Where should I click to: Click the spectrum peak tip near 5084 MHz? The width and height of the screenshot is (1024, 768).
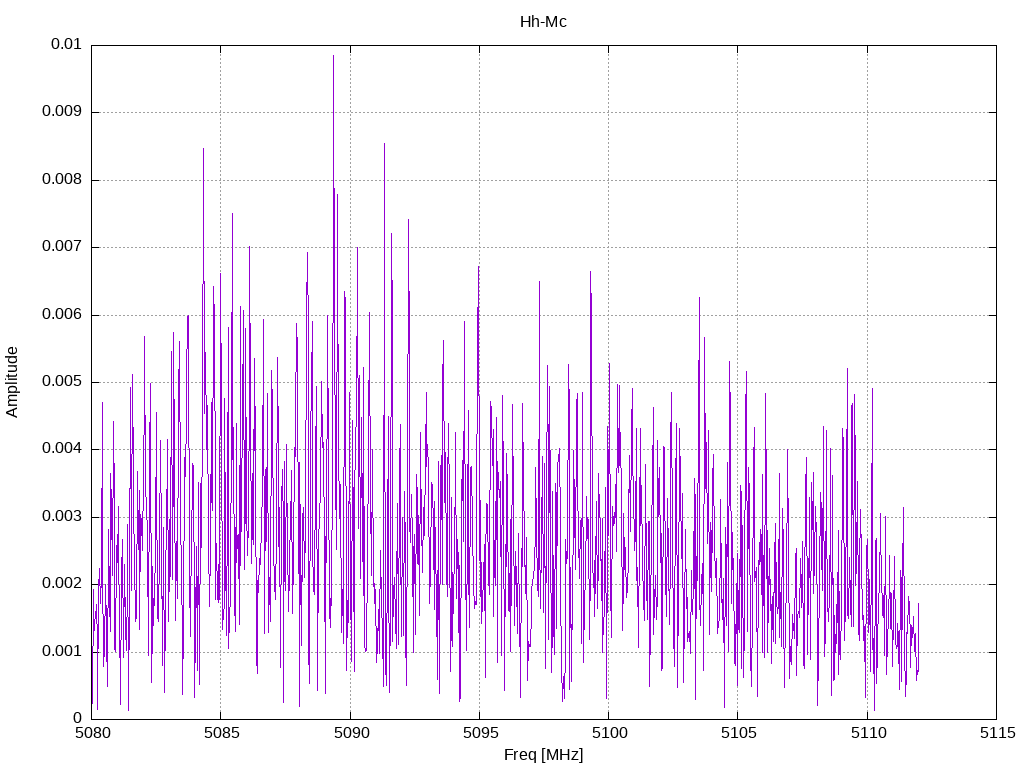coord(203,150)
